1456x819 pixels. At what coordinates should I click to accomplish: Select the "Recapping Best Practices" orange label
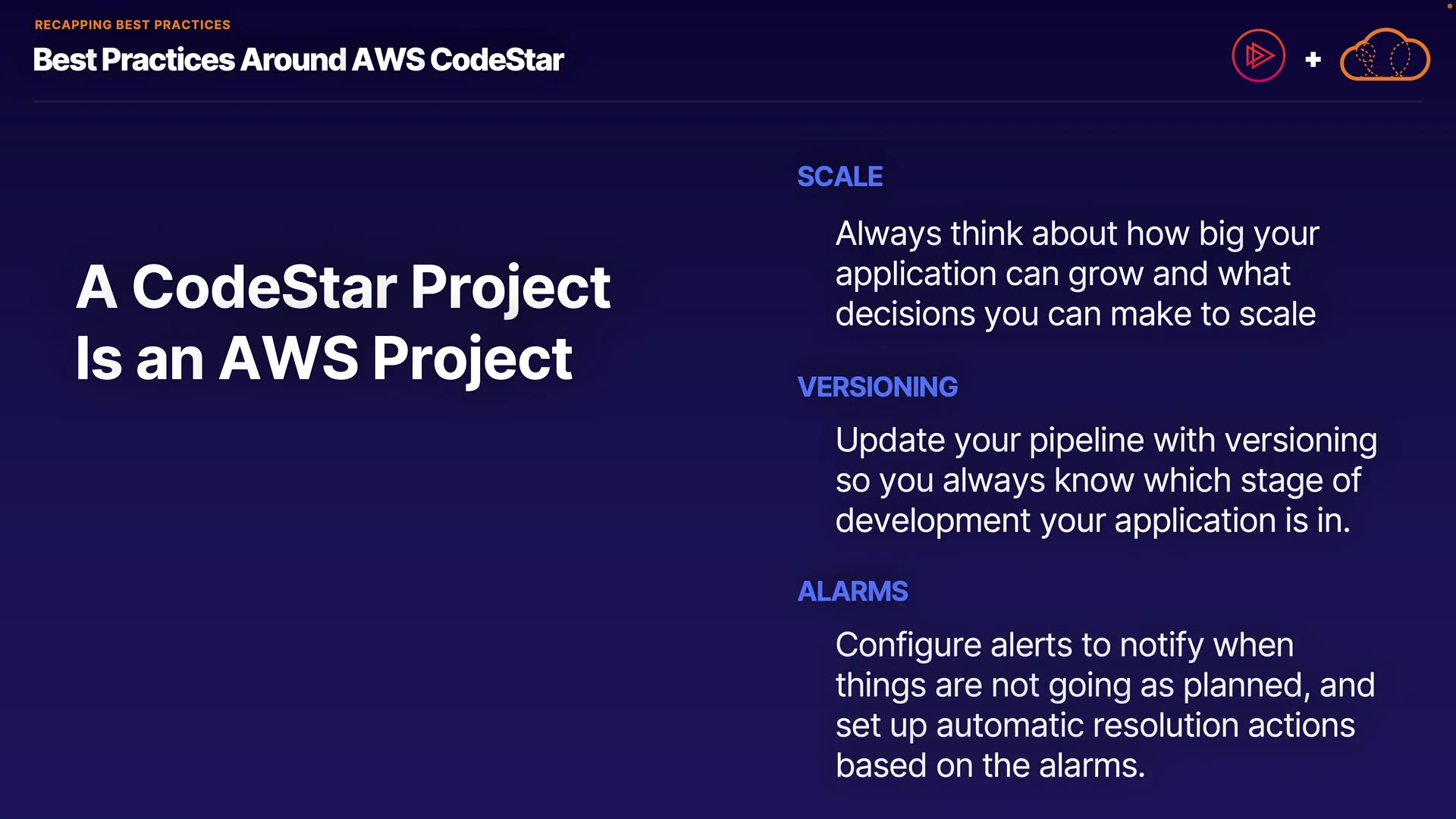pyautogui.click(x=133, y=25)
